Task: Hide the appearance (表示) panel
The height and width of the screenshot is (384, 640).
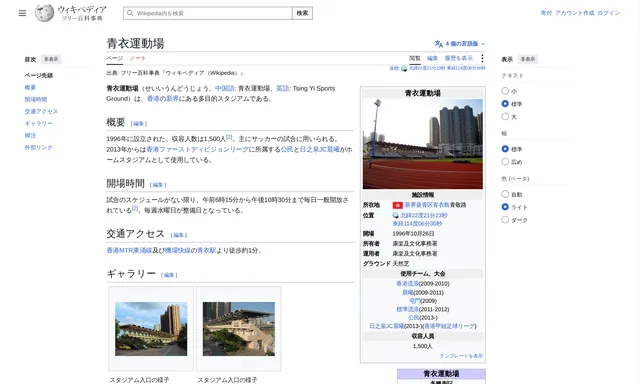Action: 528,59
